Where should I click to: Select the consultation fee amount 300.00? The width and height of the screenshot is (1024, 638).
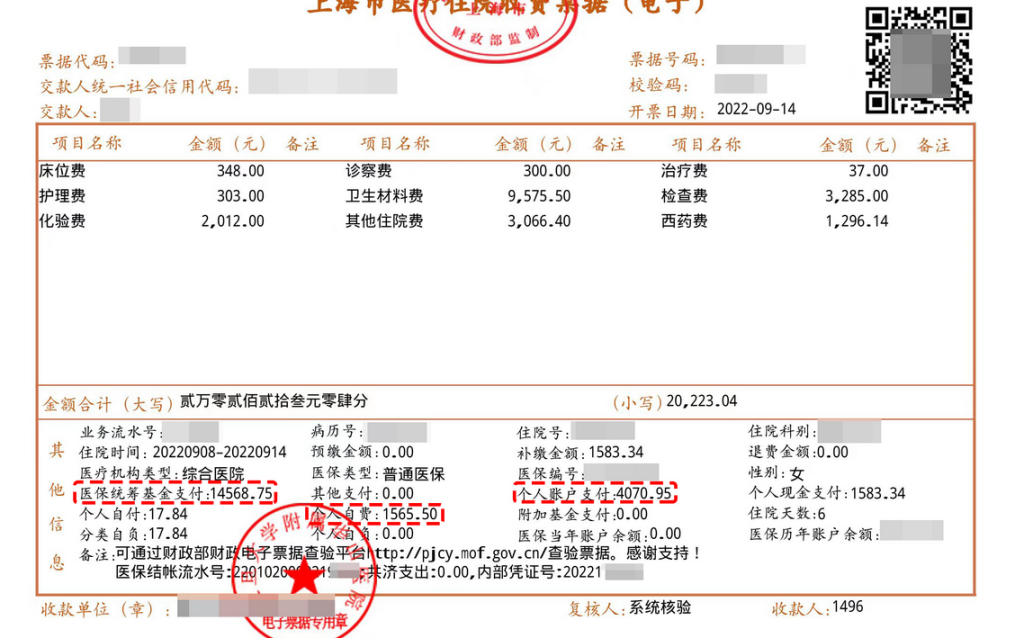click(547, 171)
